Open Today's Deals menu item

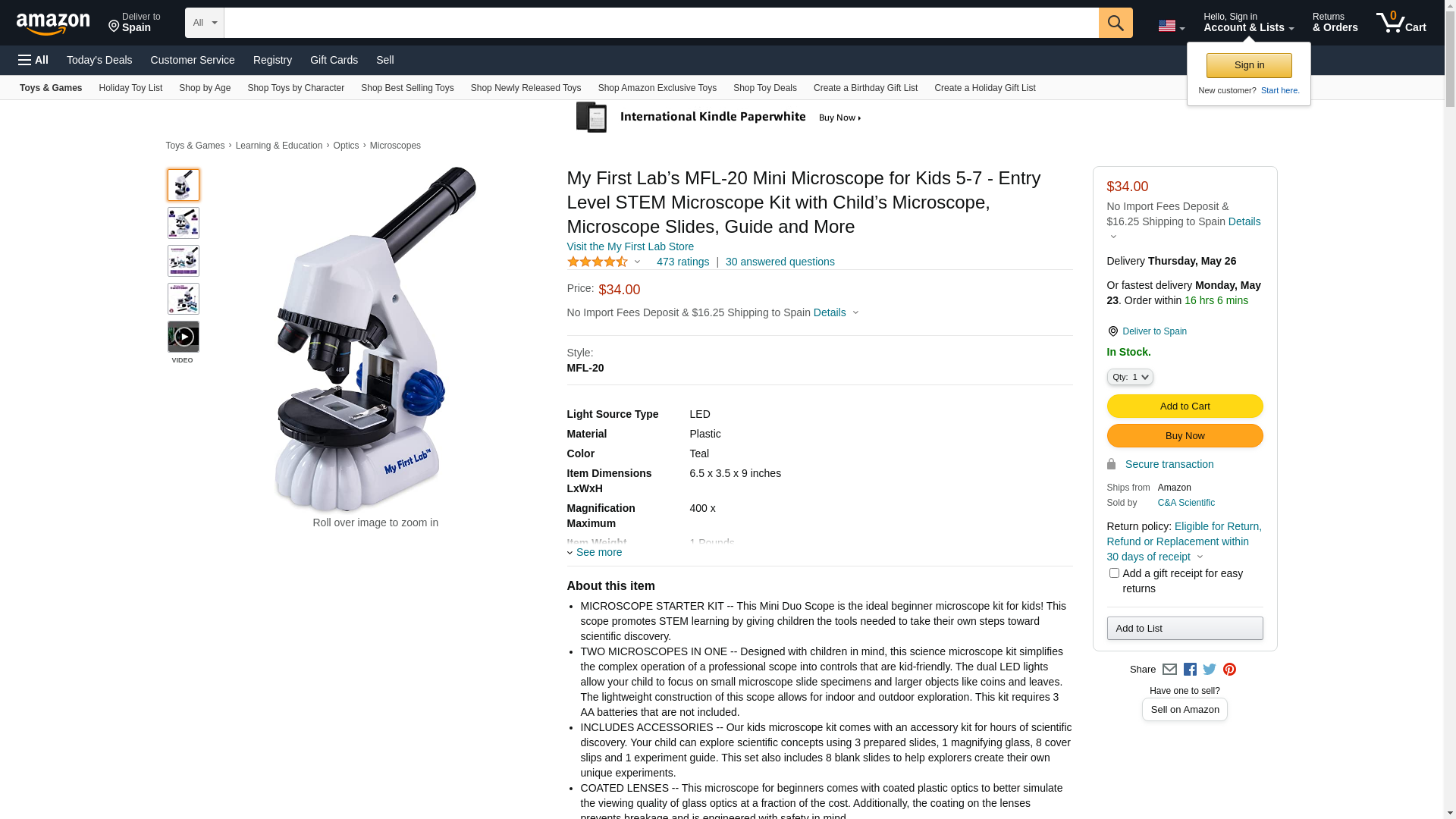coord(99,60)
